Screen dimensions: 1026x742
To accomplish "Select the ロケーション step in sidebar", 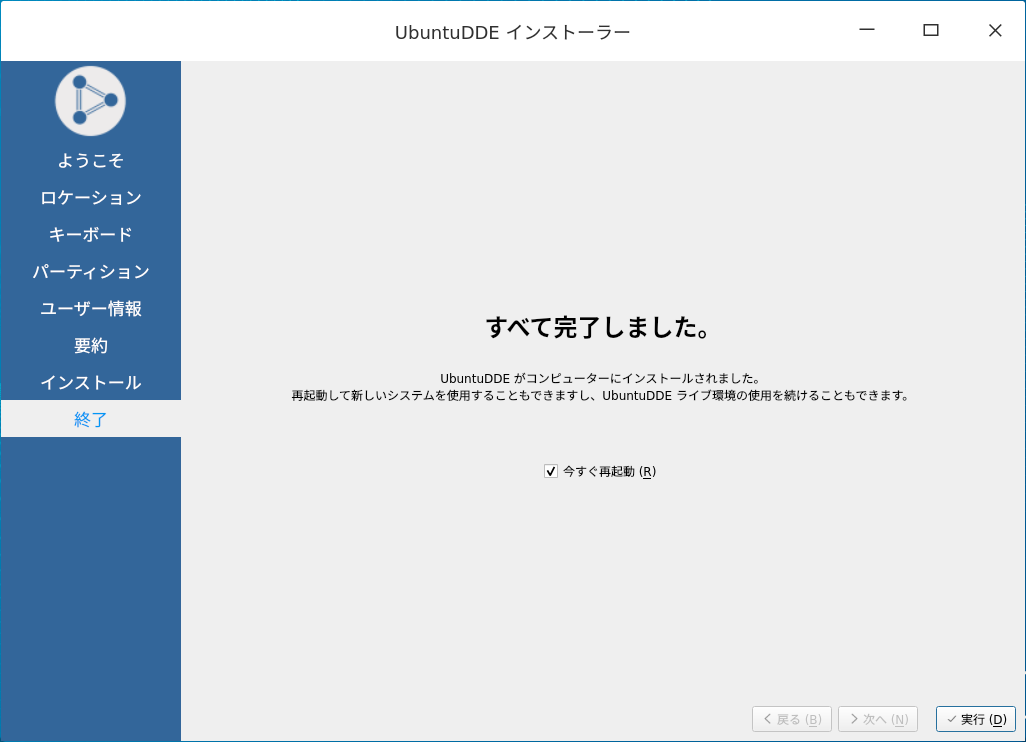I will (90, 198).
